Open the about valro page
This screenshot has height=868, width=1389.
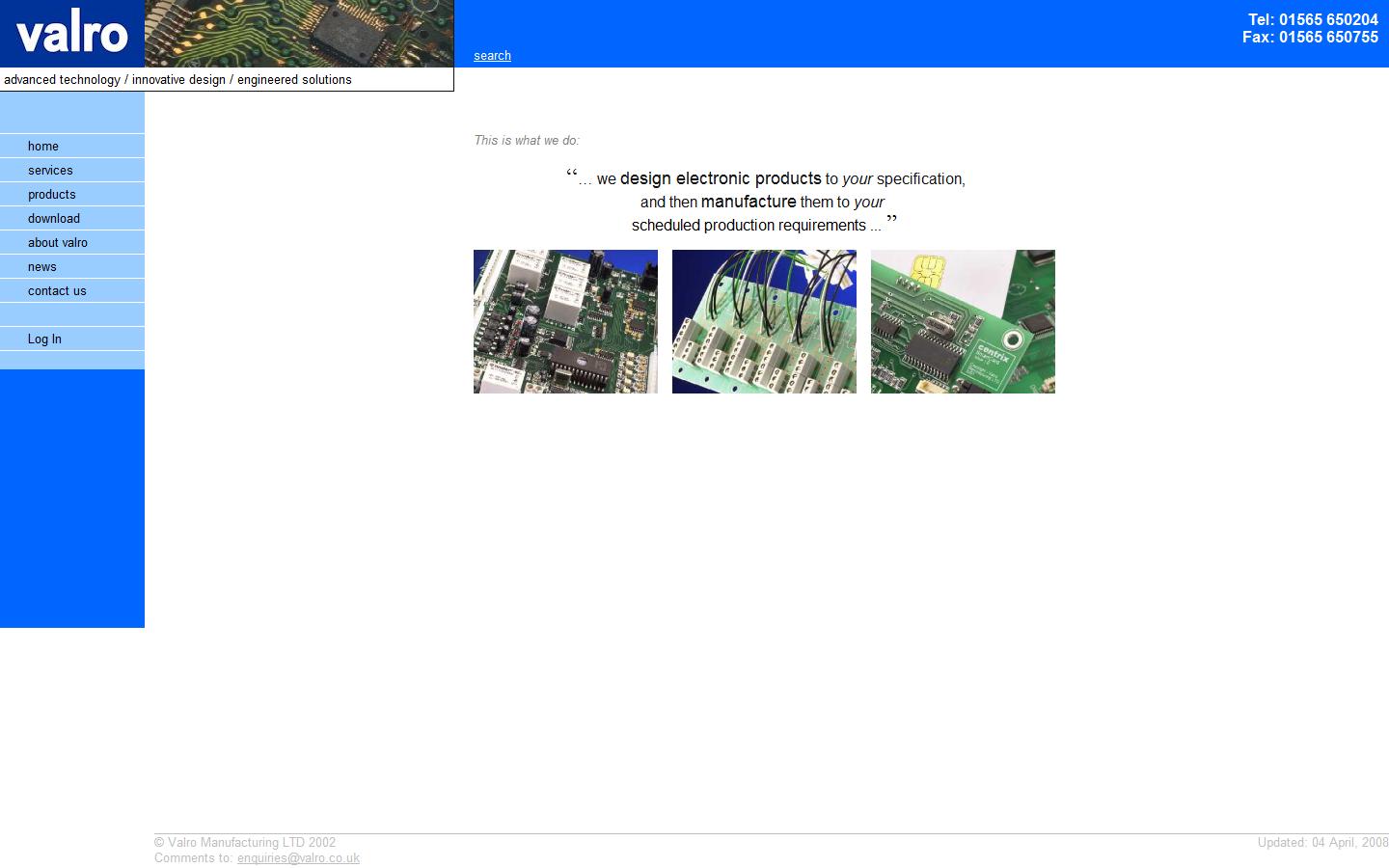(57, 242)
